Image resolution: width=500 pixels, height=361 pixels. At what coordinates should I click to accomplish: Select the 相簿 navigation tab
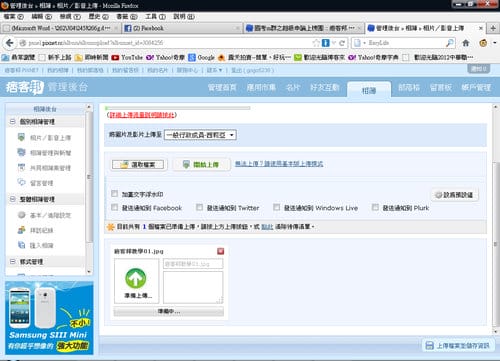tap(369, 90)
